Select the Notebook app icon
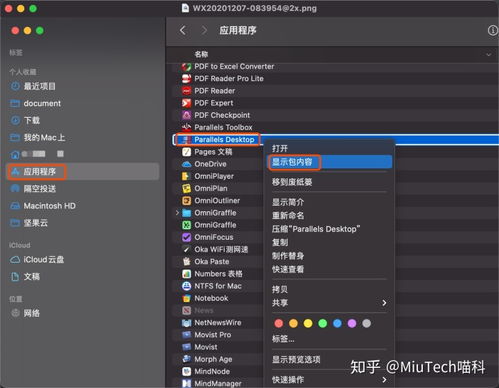 [x=186, y=298]
